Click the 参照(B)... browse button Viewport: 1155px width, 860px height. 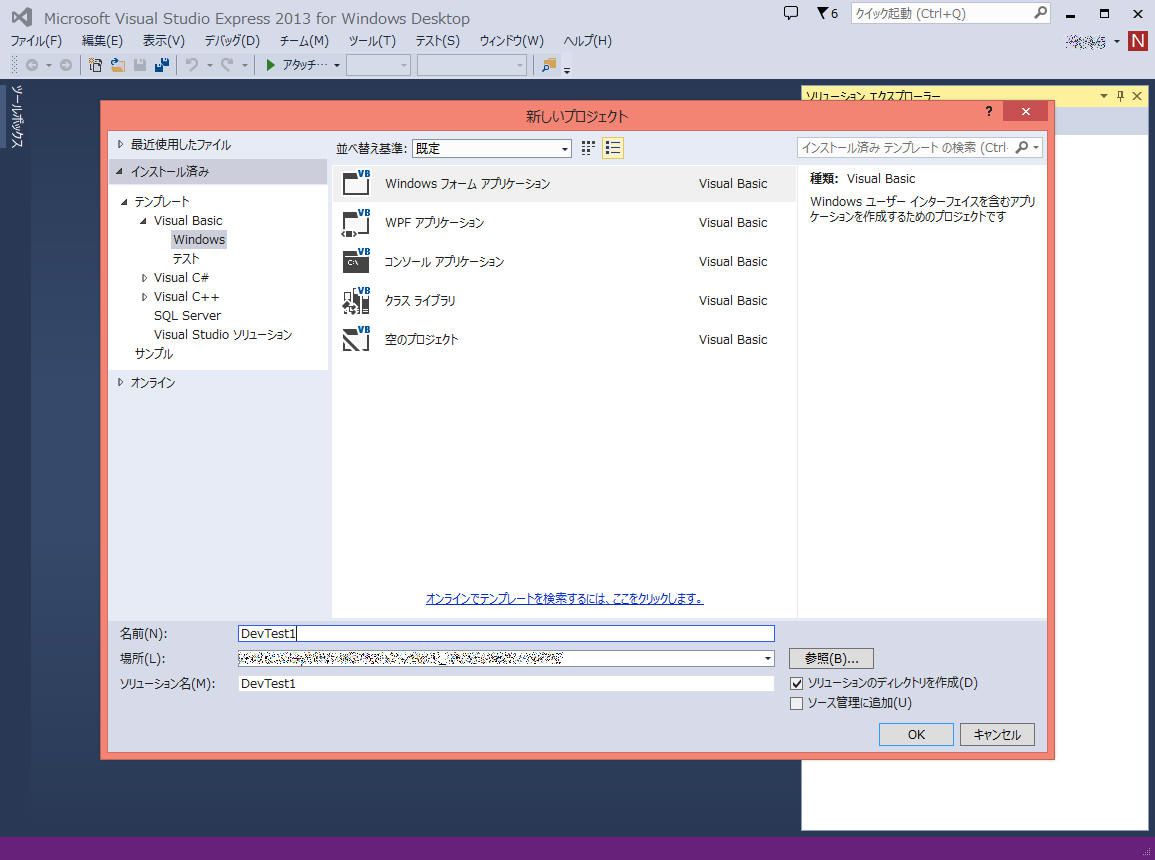[832, 658]
